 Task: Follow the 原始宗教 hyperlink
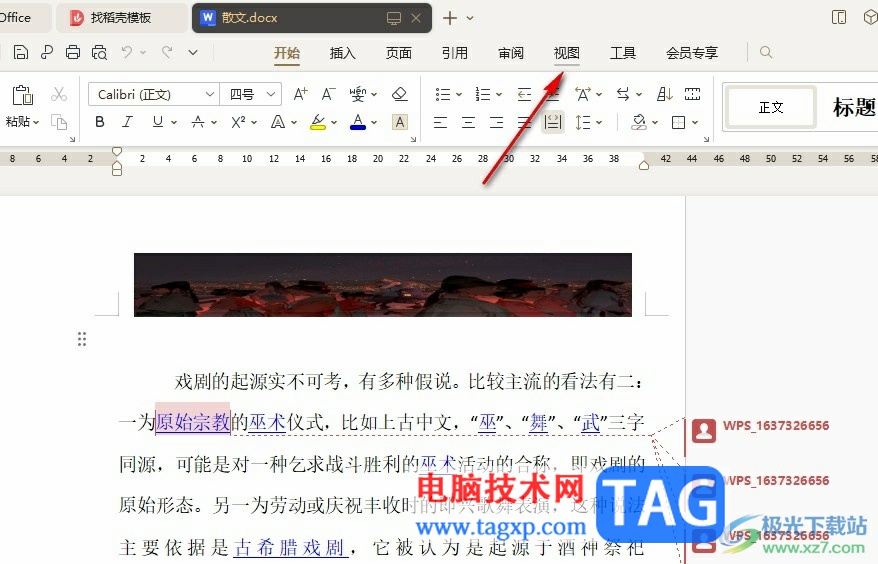pos(193,422)
